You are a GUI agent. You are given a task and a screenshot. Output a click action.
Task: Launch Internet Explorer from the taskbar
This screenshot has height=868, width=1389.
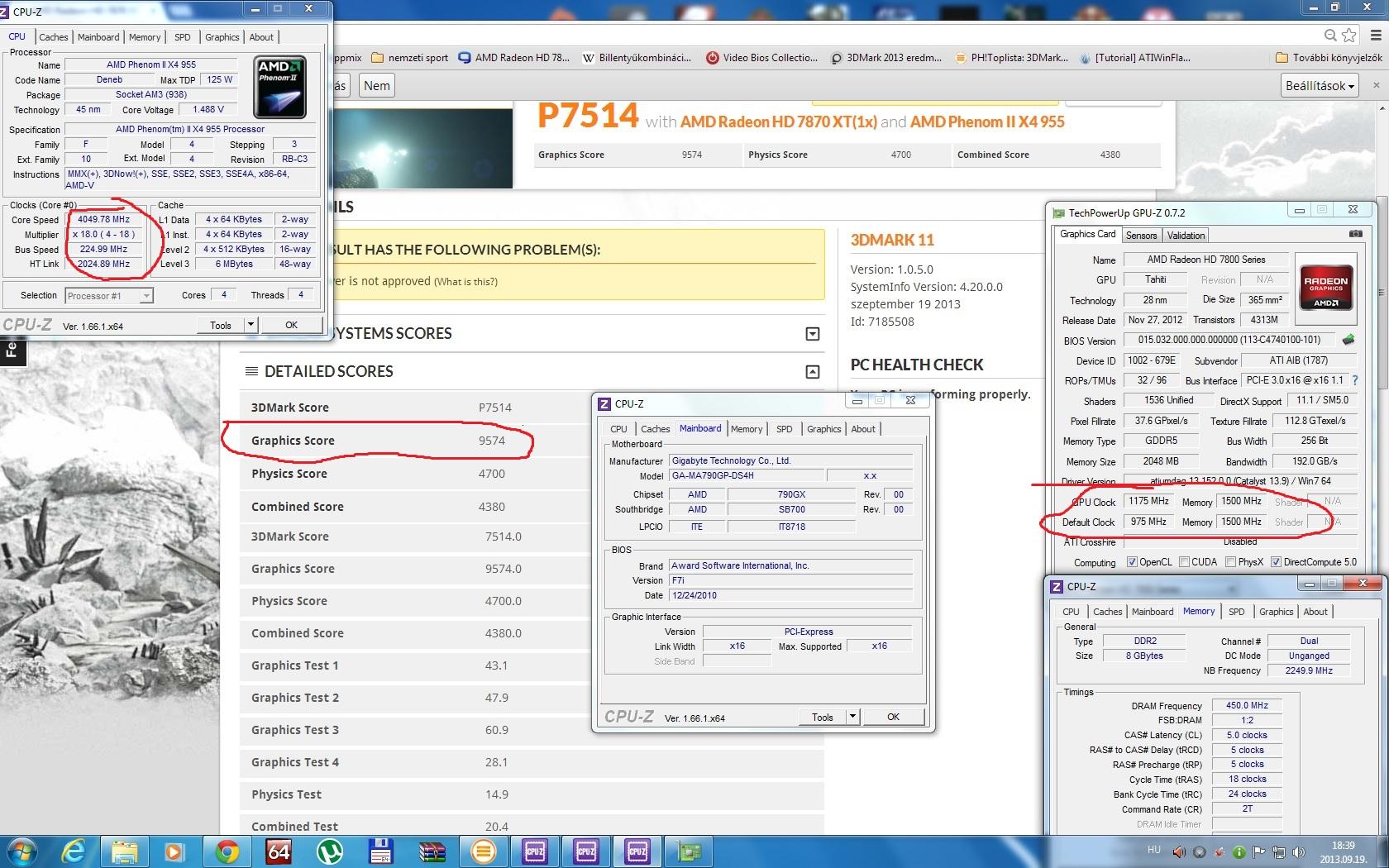coord(74,851)
